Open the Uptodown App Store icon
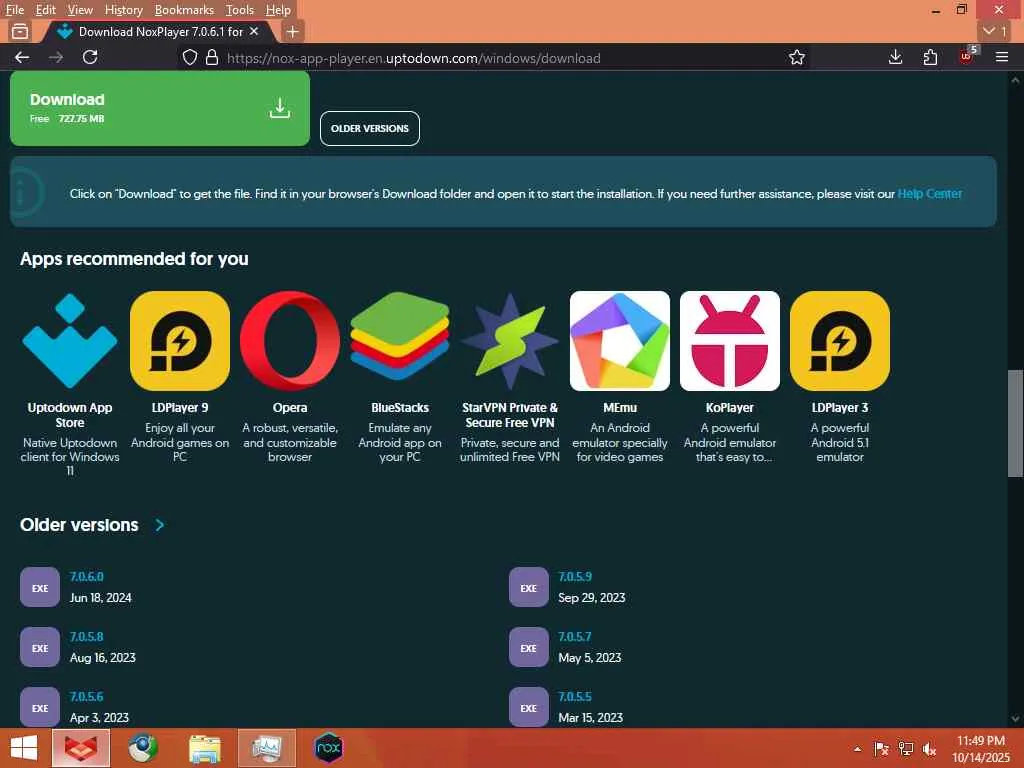This screenshot has width=1024, height=768. tap(70, 341)
